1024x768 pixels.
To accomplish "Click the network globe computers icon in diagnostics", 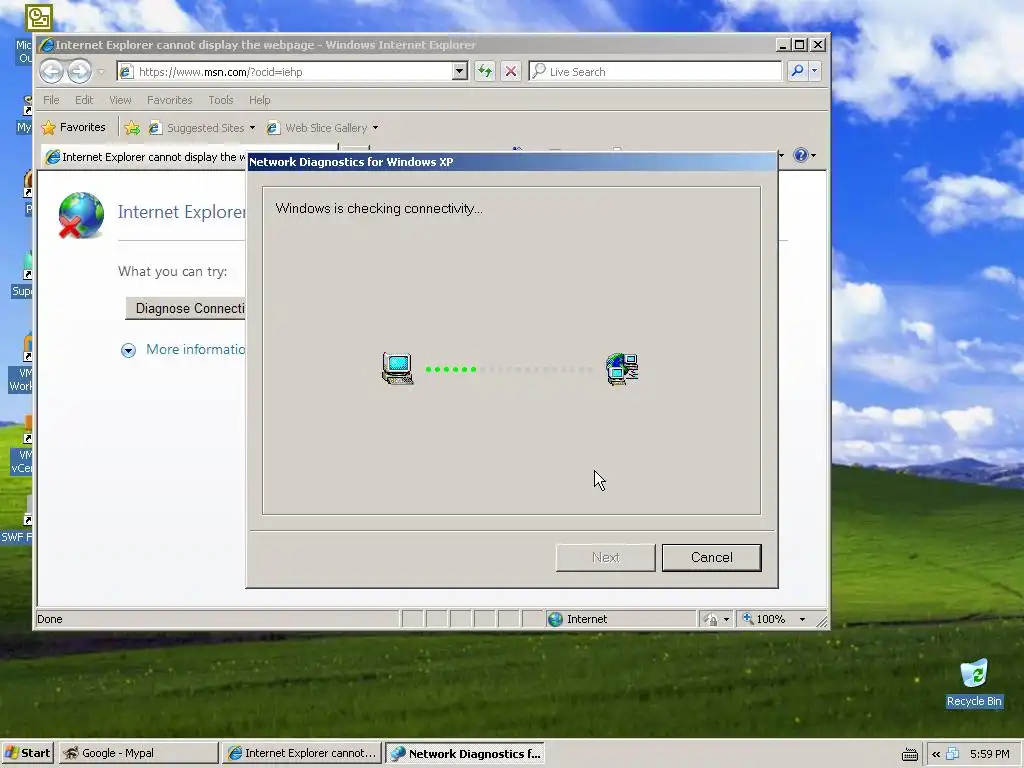I will pos(622,369).
